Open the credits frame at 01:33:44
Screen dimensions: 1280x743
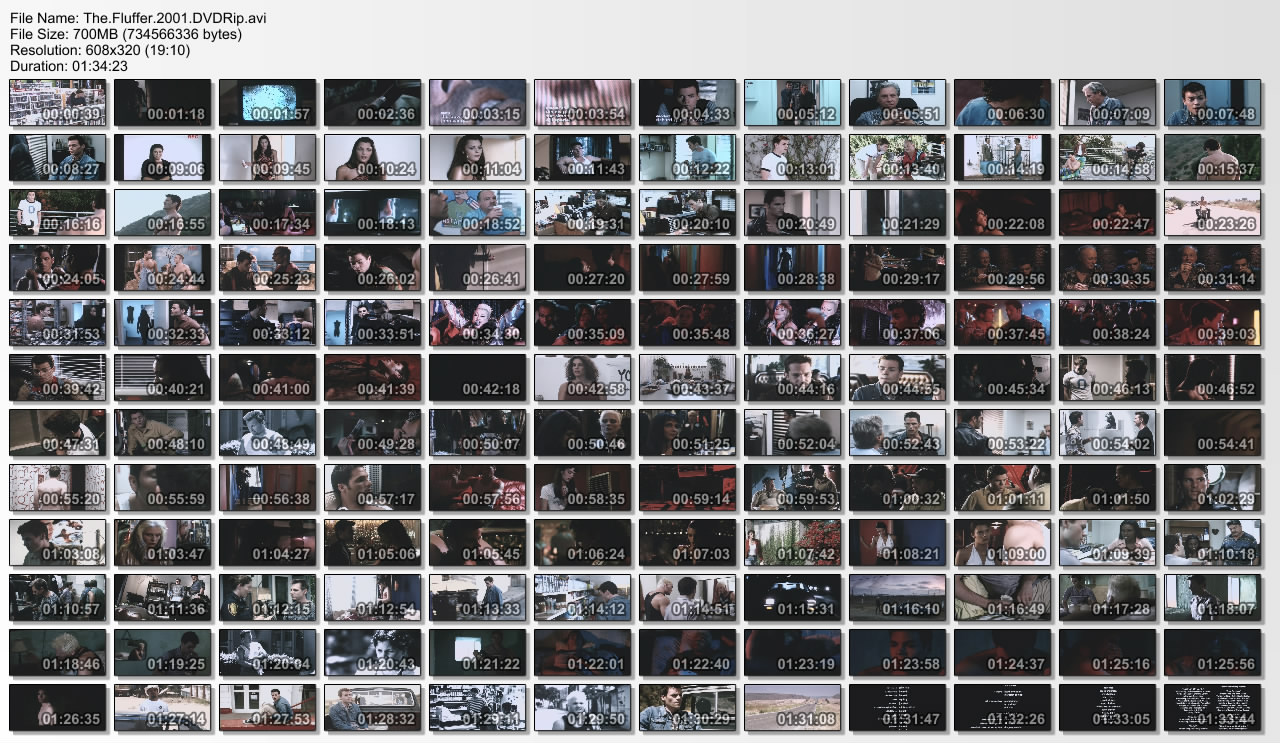1212,708
